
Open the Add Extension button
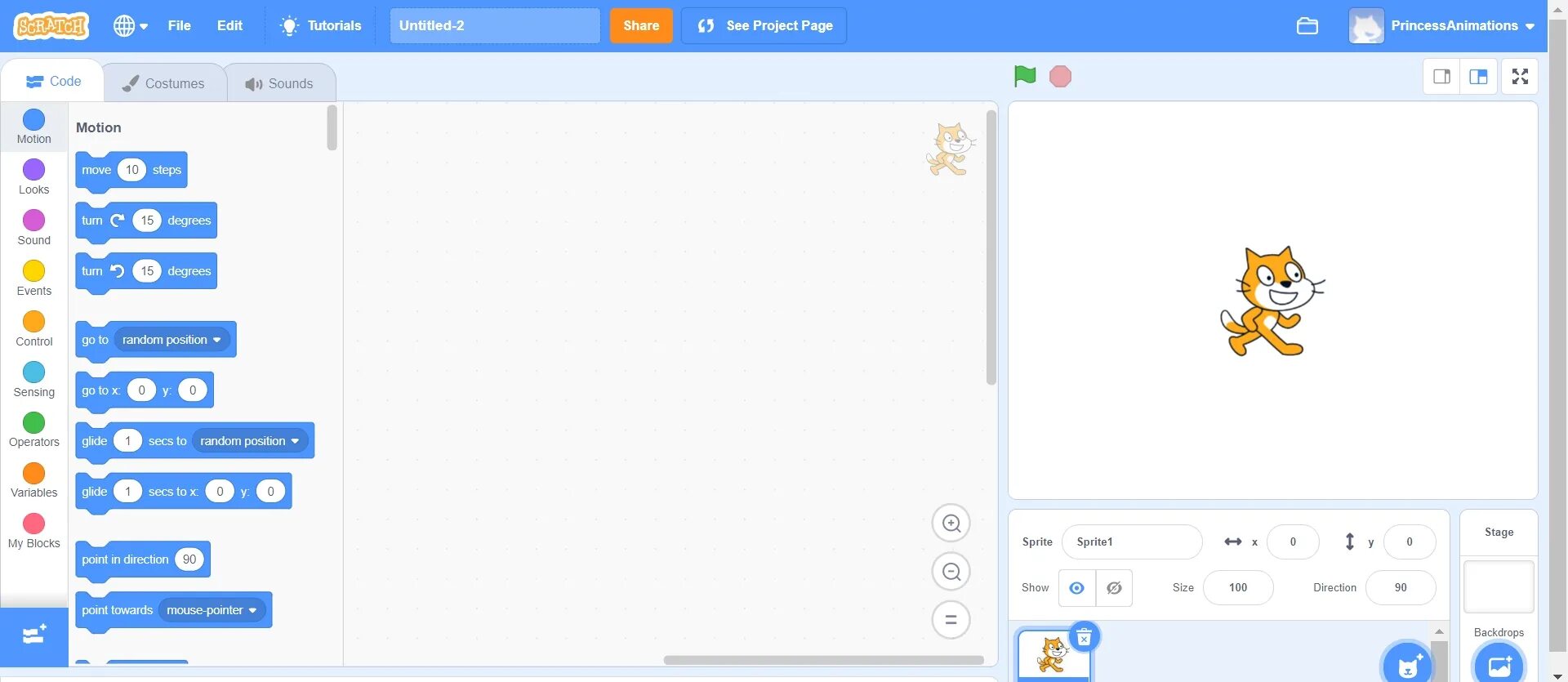pos(34,636)
